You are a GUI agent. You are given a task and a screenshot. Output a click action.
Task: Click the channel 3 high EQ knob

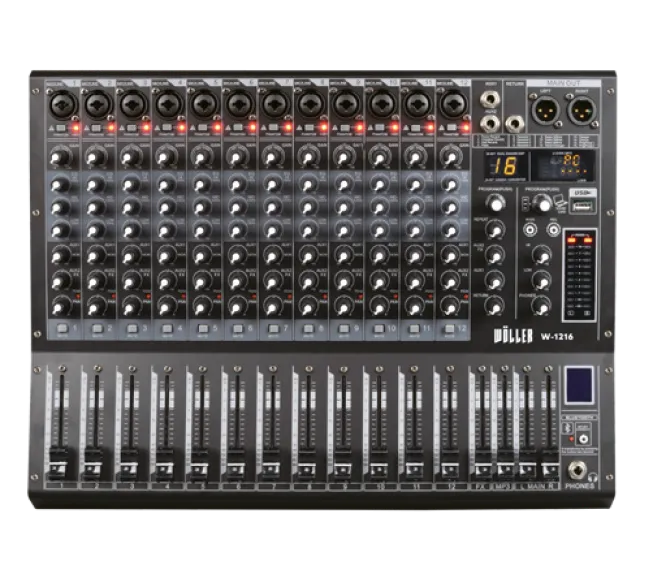tap(131, 184)
